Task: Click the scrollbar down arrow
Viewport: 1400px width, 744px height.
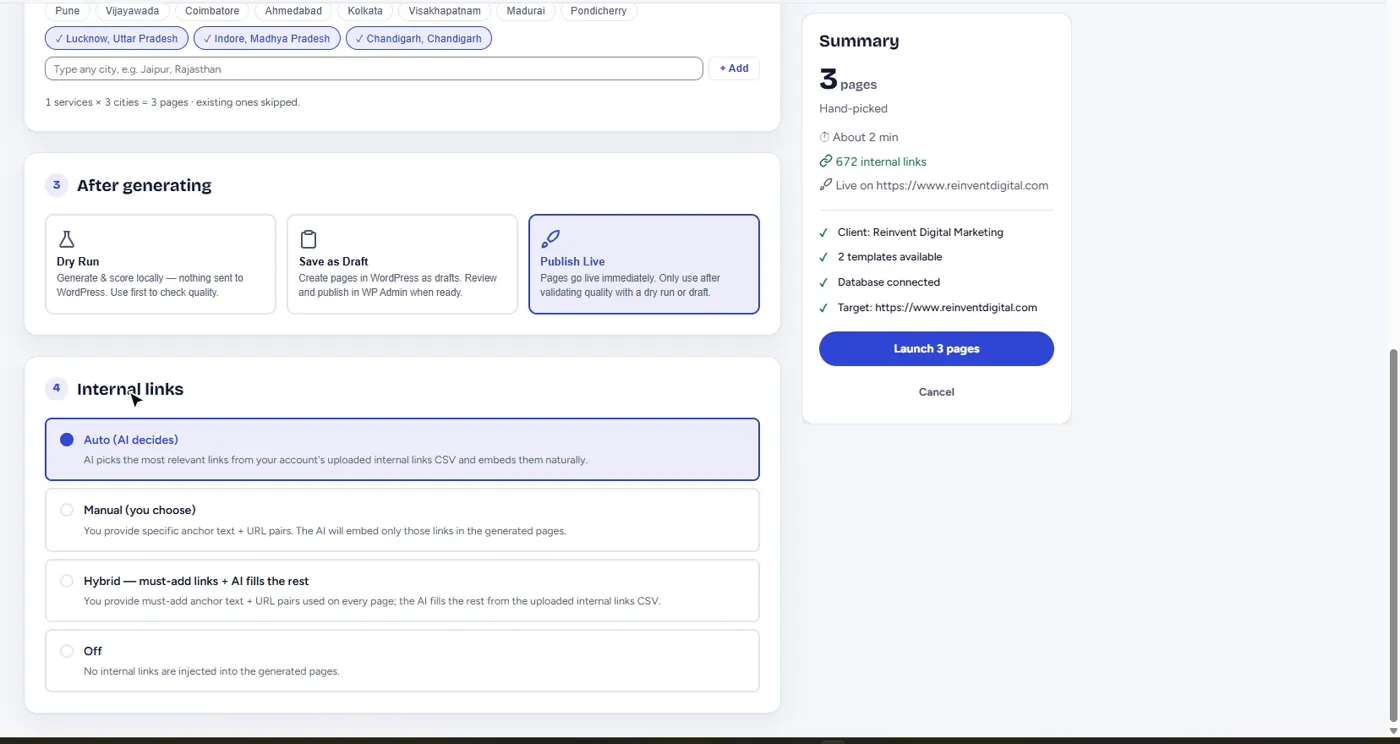Action: point(1394,731)
